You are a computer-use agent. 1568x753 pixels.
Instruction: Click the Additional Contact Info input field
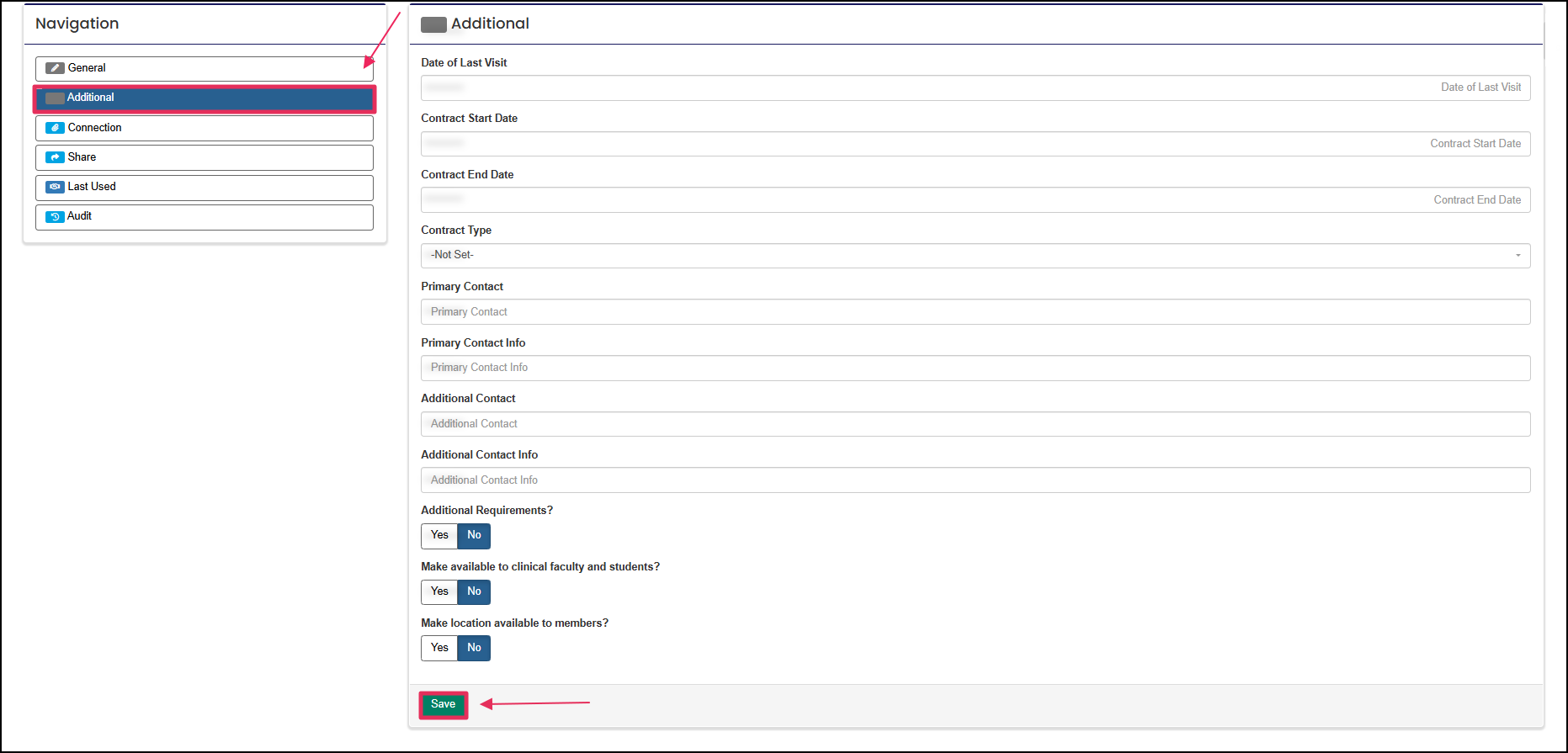pyautogui.click(x=975, y=480)
